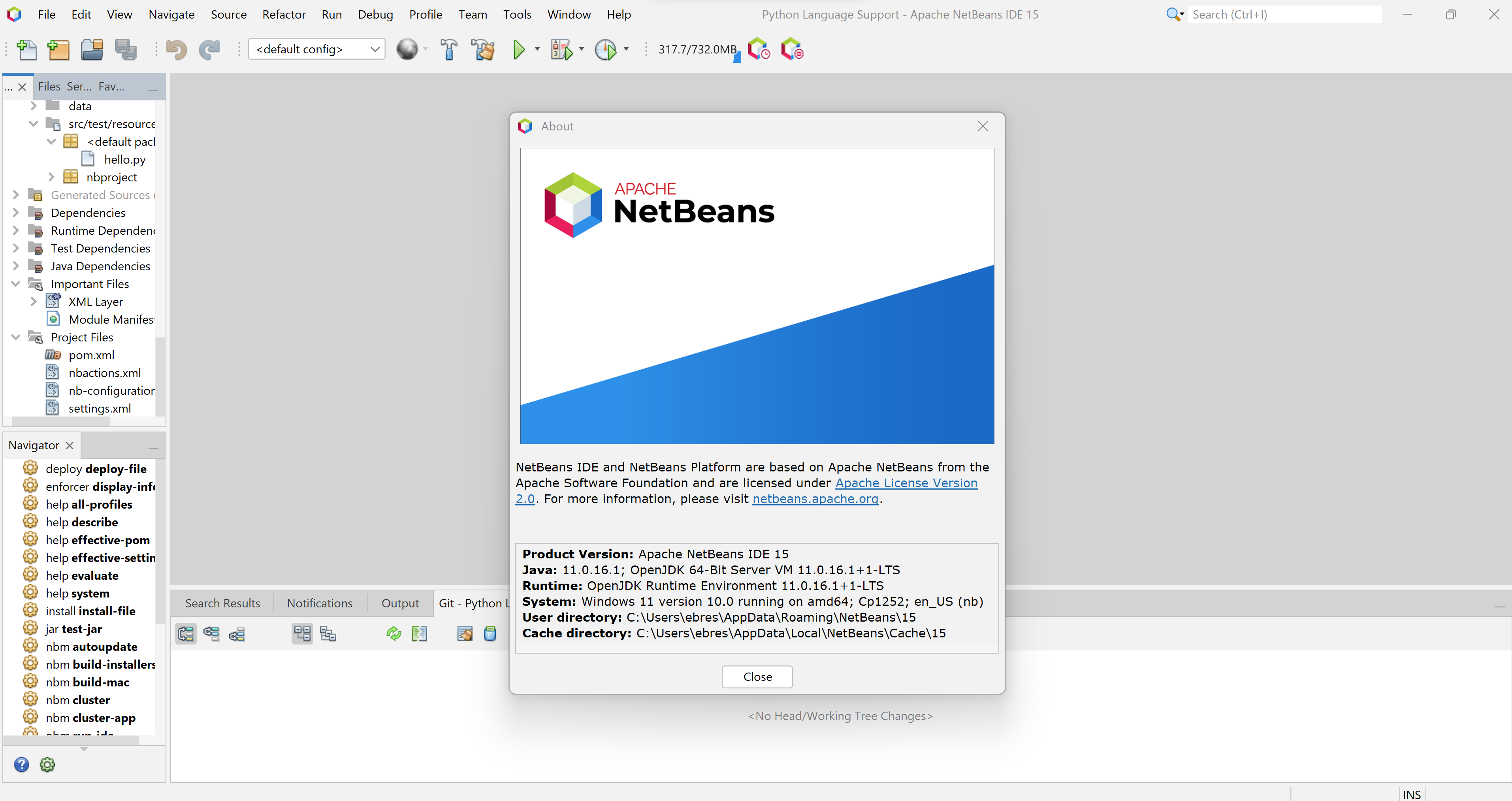Click the New Project toolbar icon
1512x801 pixels.
click(x=58, y=49)
